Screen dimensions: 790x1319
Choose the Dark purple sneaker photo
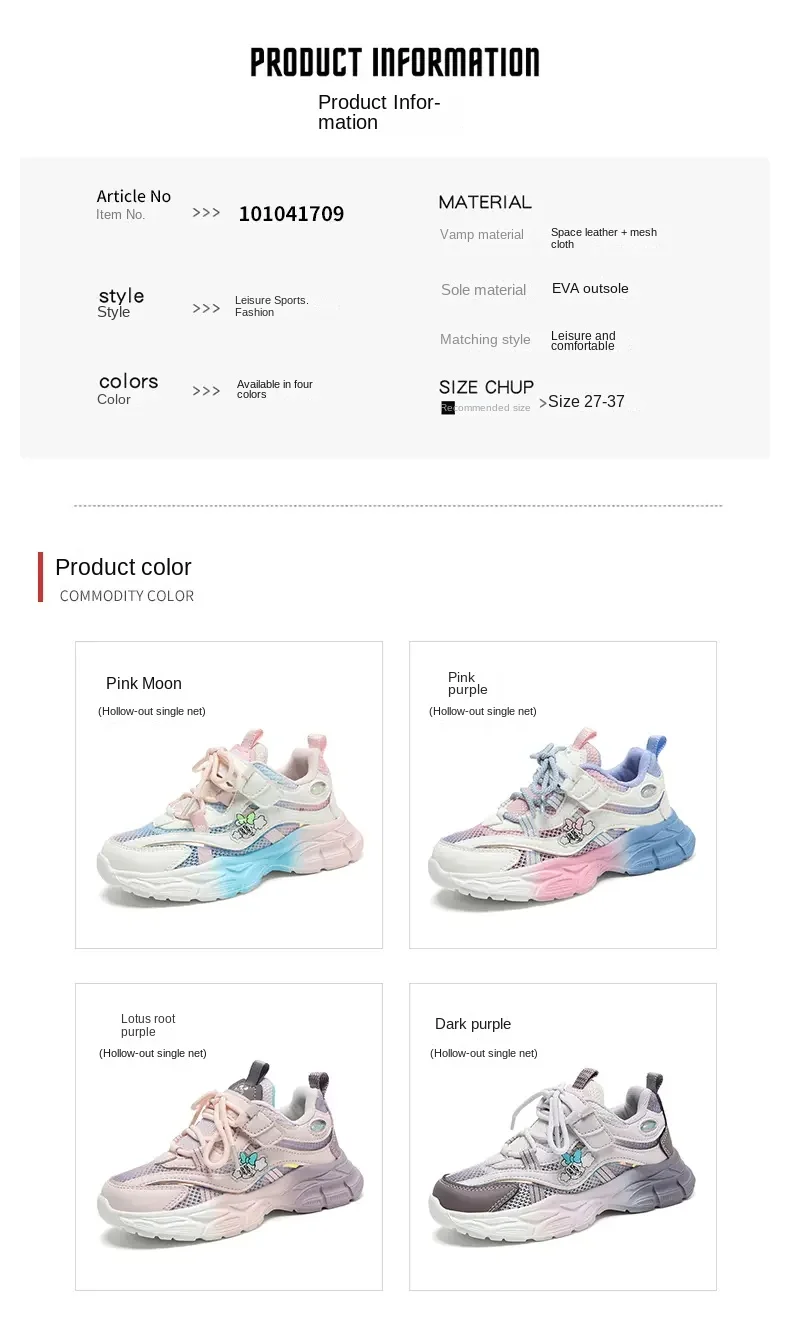click(562, 1160)
